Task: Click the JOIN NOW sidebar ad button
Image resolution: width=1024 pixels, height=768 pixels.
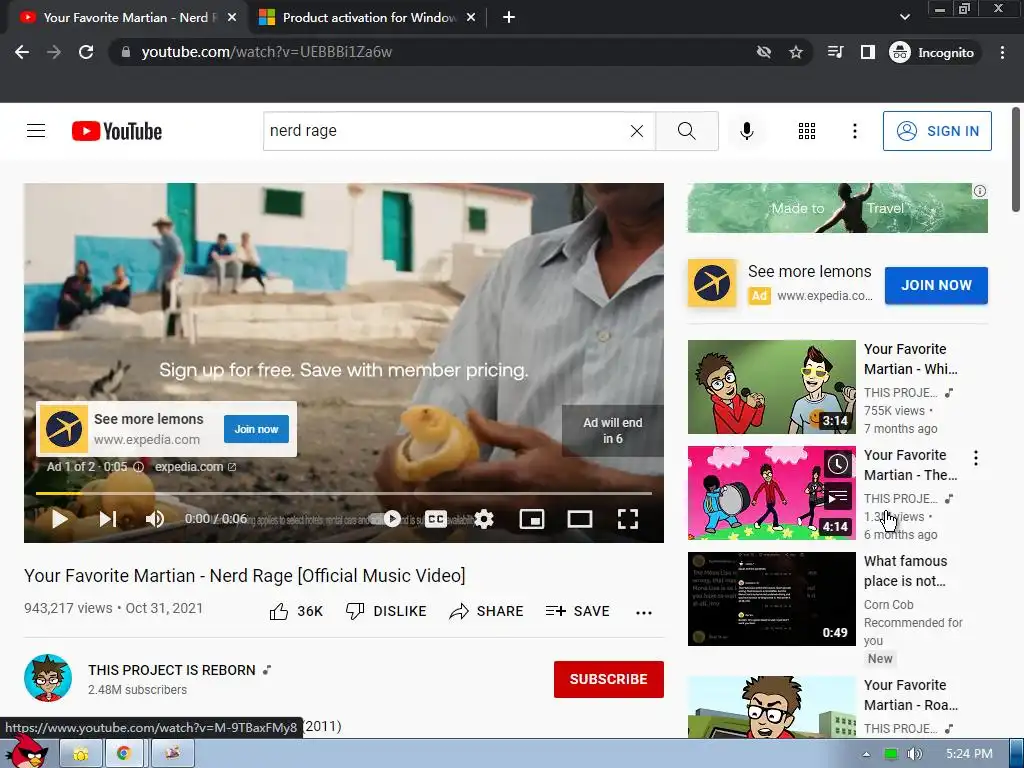Action: pyautogui.click(x=936, y=285)
